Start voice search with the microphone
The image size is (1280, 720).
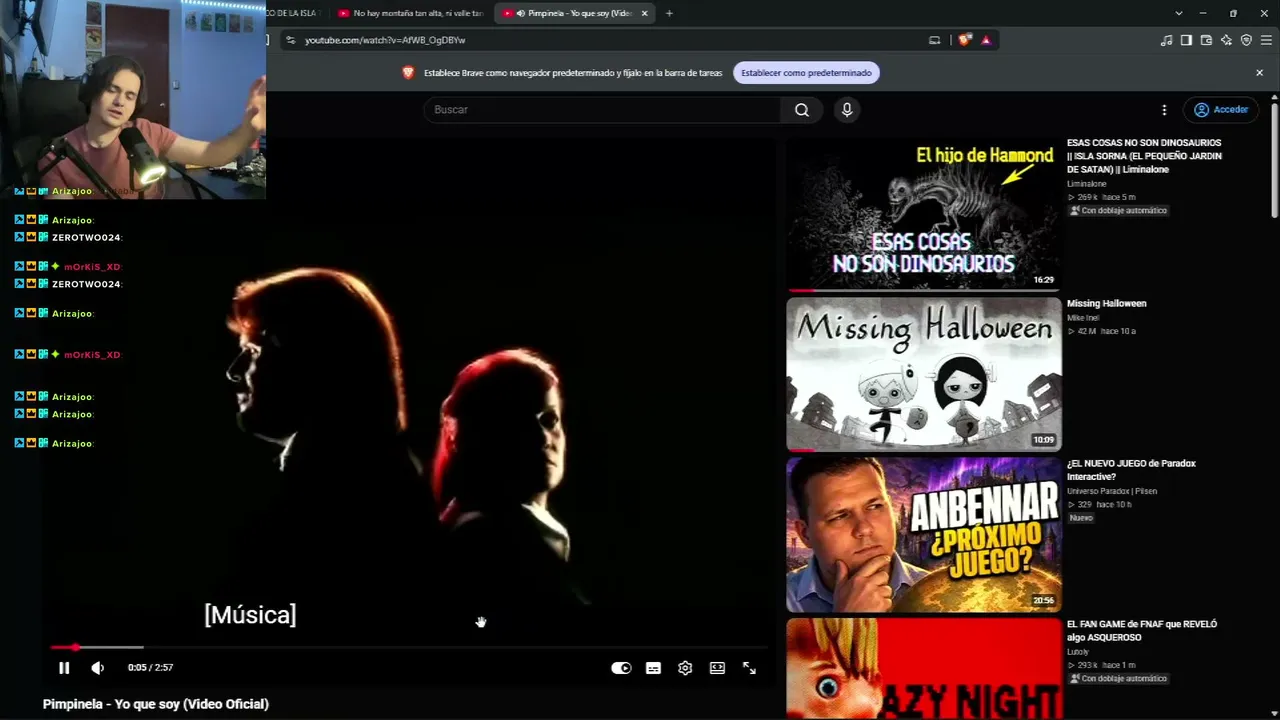coord(847,110)
